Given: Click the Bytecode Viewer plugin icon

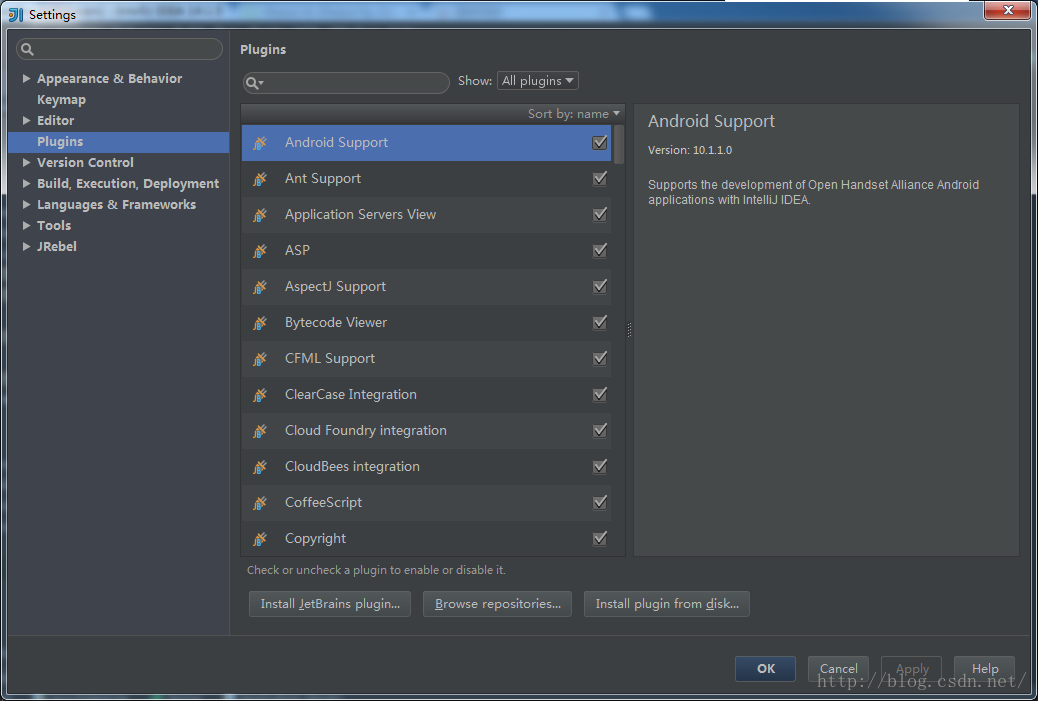Looking at the screenshot, I should 260,323.
